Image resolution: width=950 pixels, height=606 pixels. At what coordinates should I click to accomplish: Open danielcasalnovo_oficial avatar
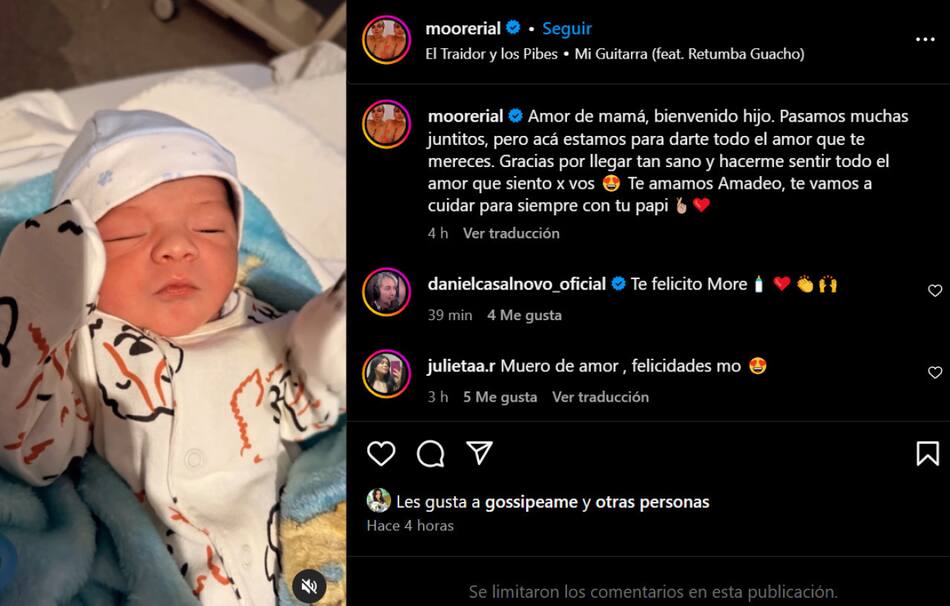[387, 291]
